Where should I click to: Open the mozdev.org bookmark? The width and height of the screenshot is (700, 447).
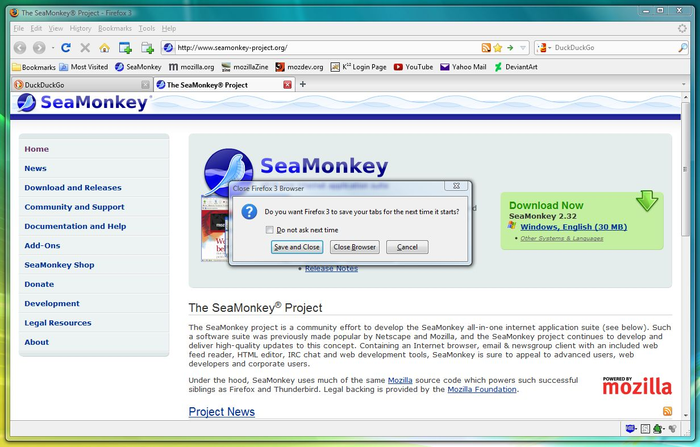[x=299, y=67]
